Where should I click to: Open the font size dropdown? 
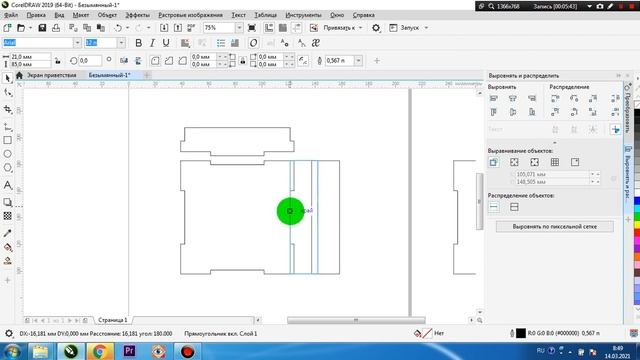pos(121,43)
